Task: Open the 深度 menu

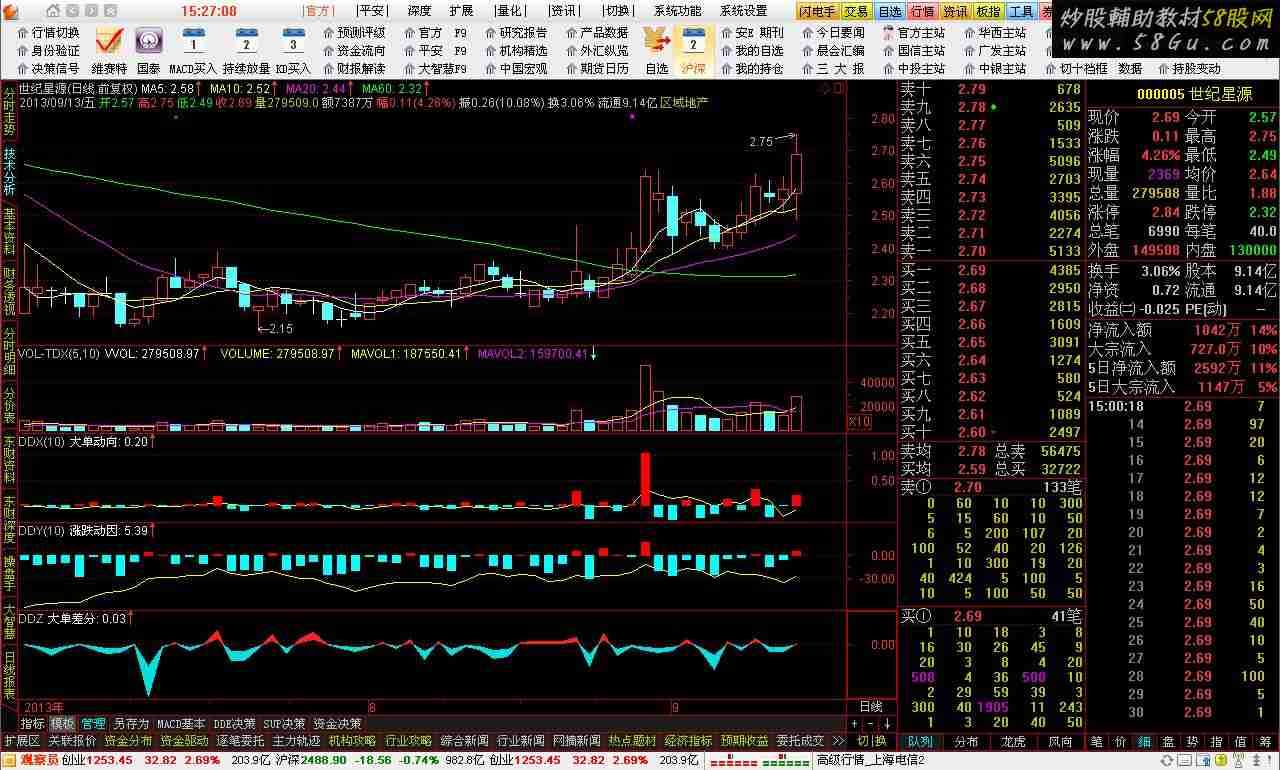Action: click(420, 11)
